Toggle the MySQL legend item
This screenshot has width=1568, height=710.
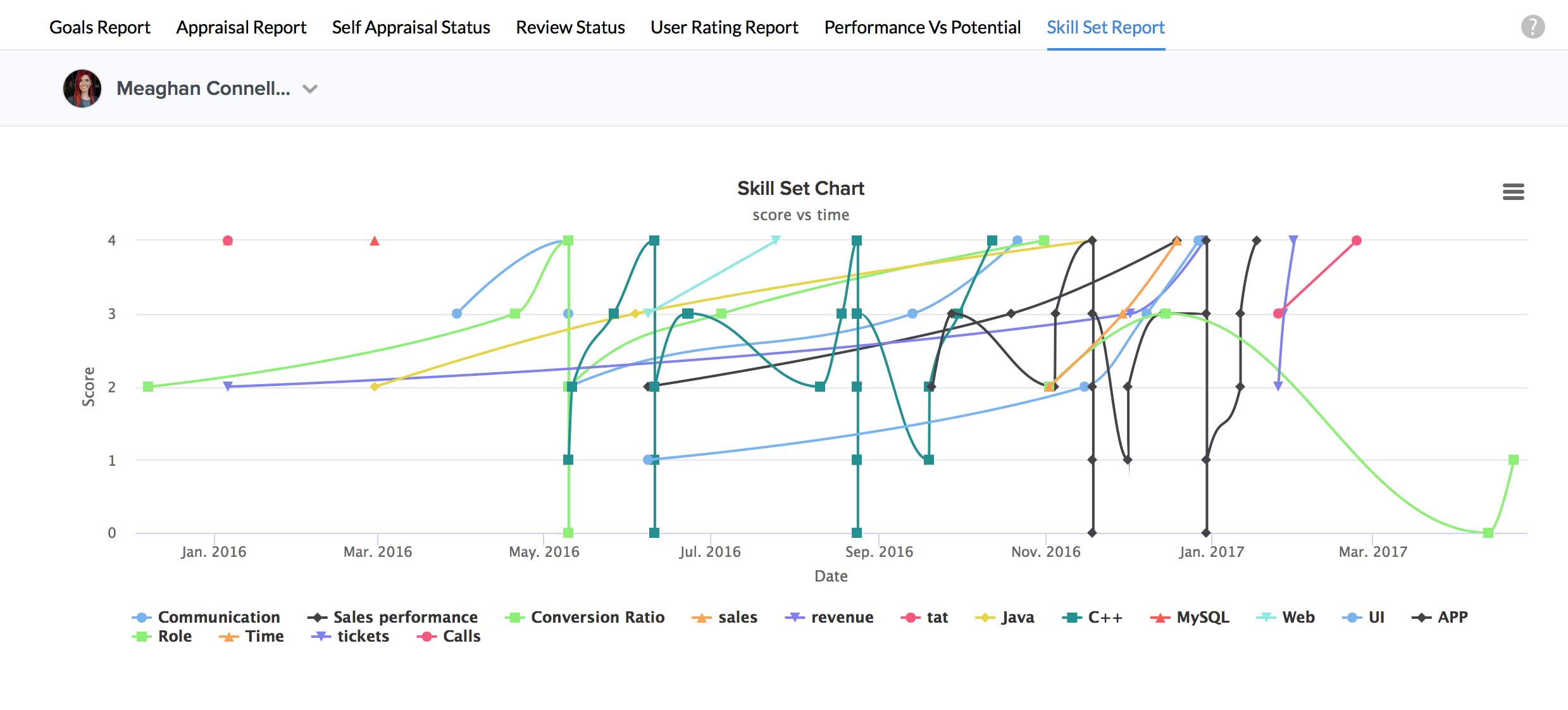coord(1202,617)
